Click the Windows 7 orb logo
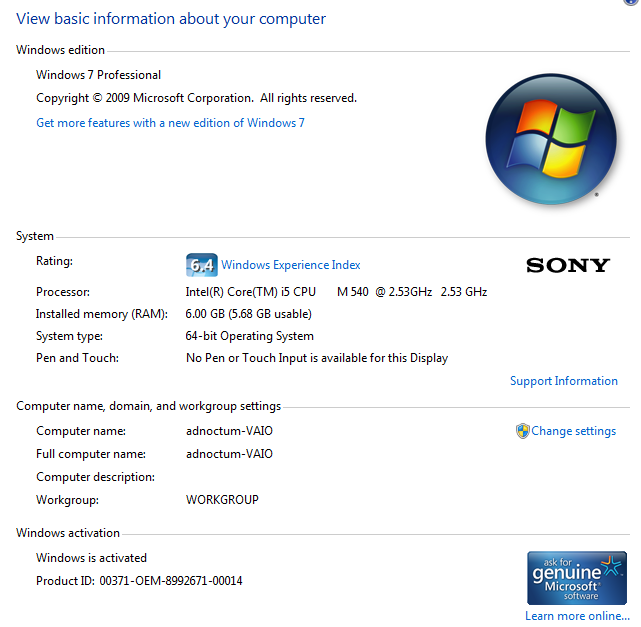Image resolution: width=641 pixels, height=627 pixels. (551, 139)
